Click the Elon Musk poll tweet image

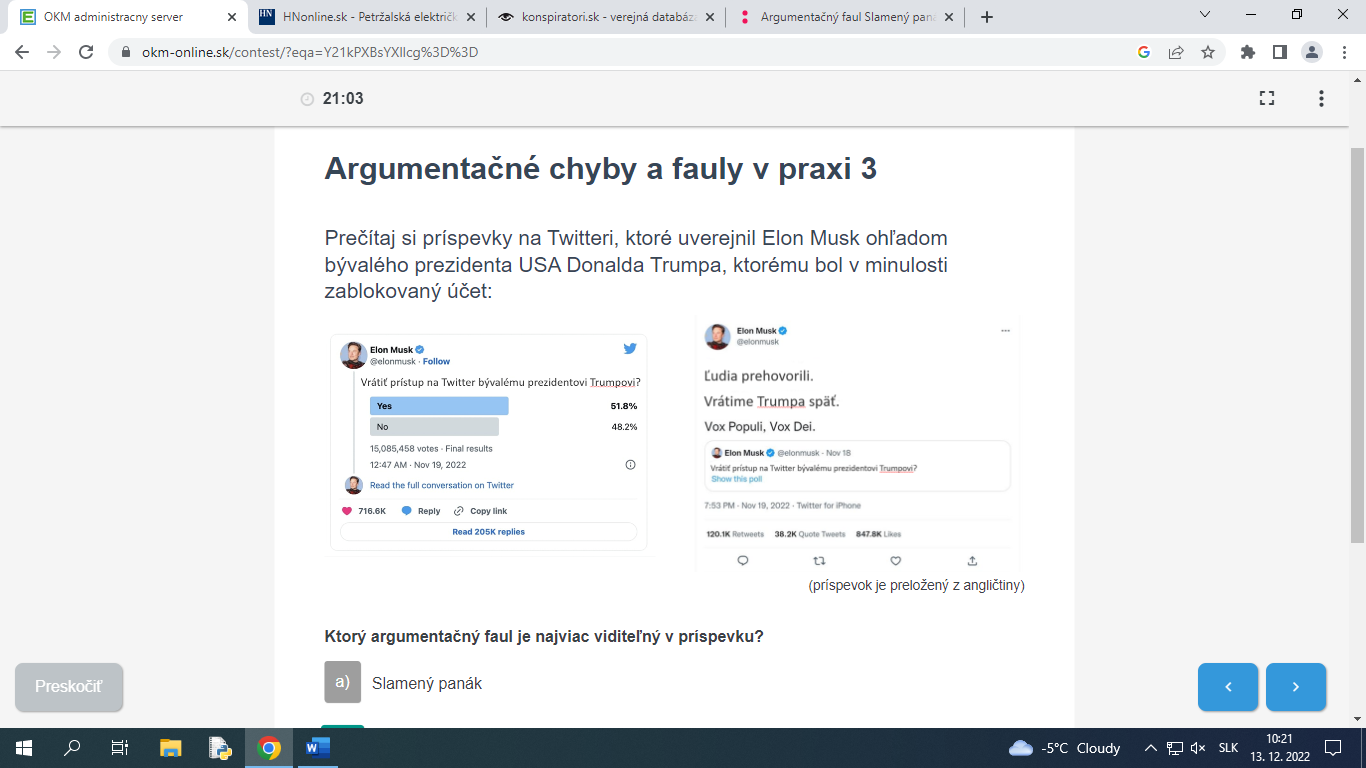489,443
